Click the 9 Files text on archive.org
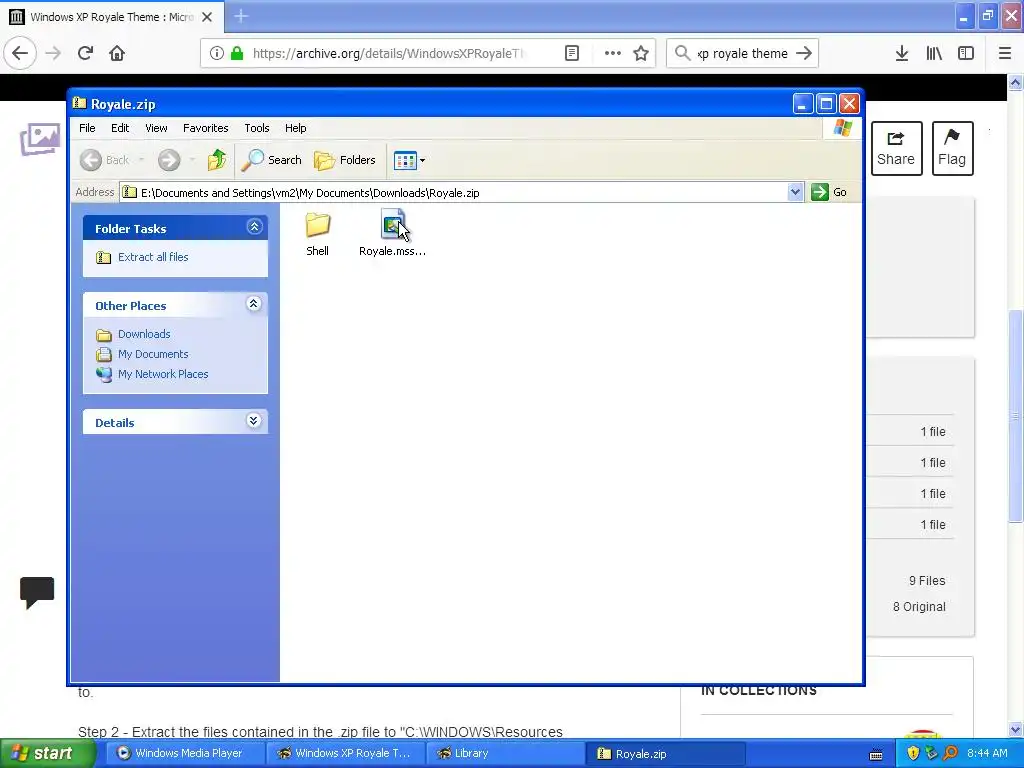Viewport: 1024px width, 768px height. pos(927,581)
